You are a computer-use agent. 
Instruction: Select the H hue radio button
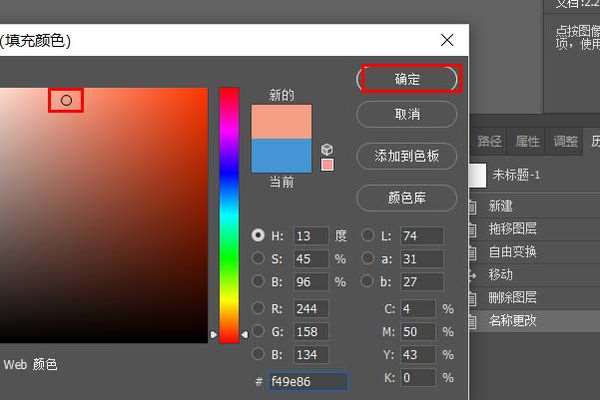point(258,235)
